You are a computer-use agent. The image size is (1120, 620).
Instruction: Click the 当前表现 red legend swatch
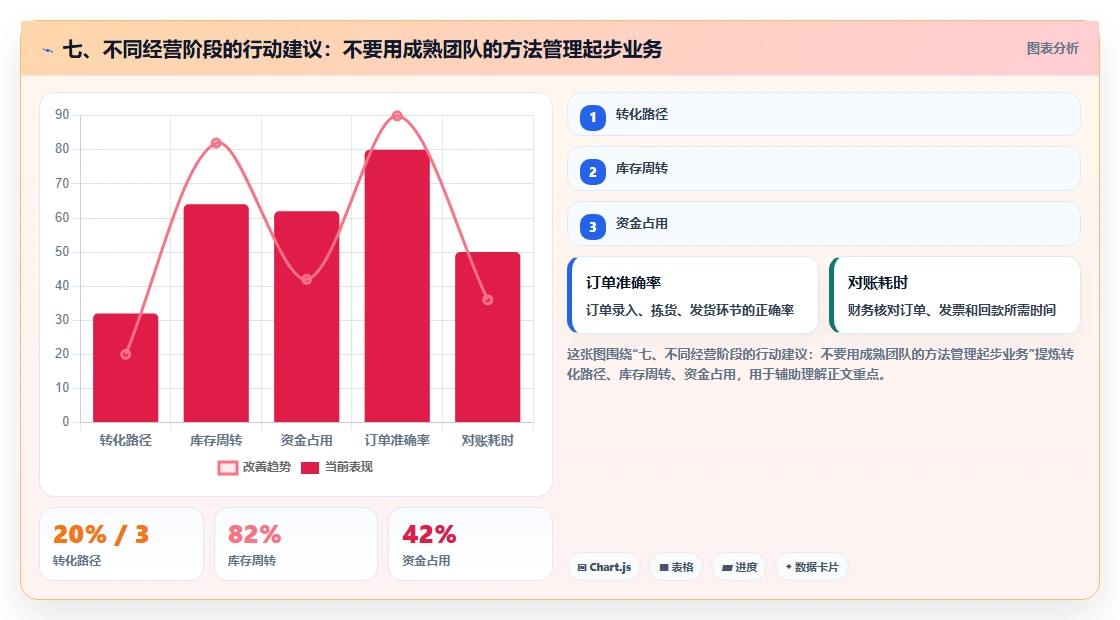(x=309, y=468)
